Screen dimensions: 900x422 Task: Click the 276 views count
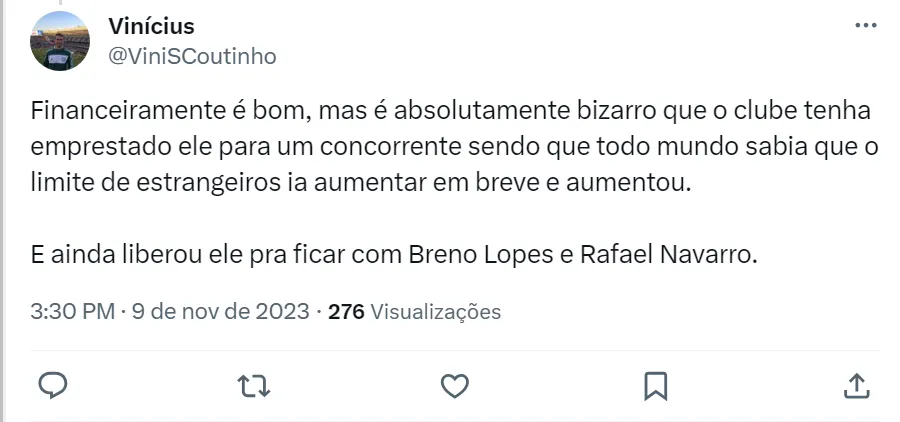[345, 312]
